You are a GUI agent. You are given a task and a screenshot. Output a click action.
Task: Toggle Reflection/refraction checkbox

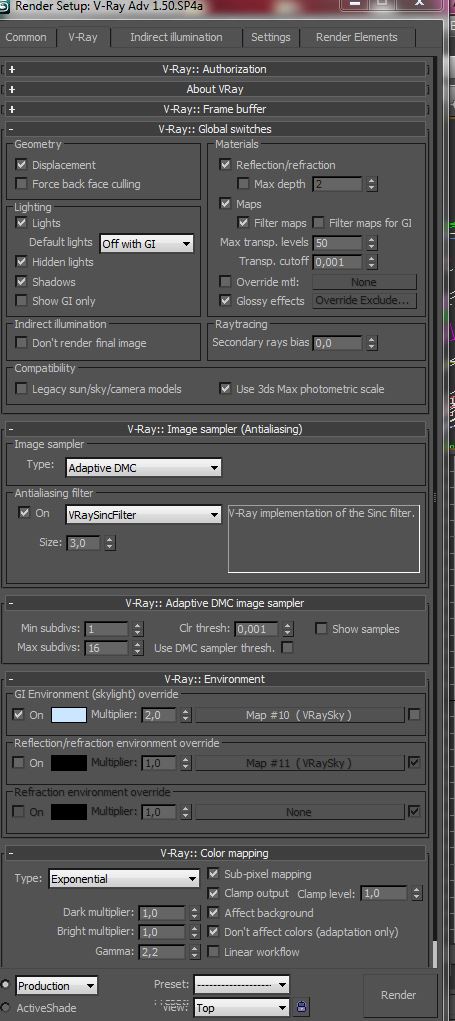(x=225, y=165)
